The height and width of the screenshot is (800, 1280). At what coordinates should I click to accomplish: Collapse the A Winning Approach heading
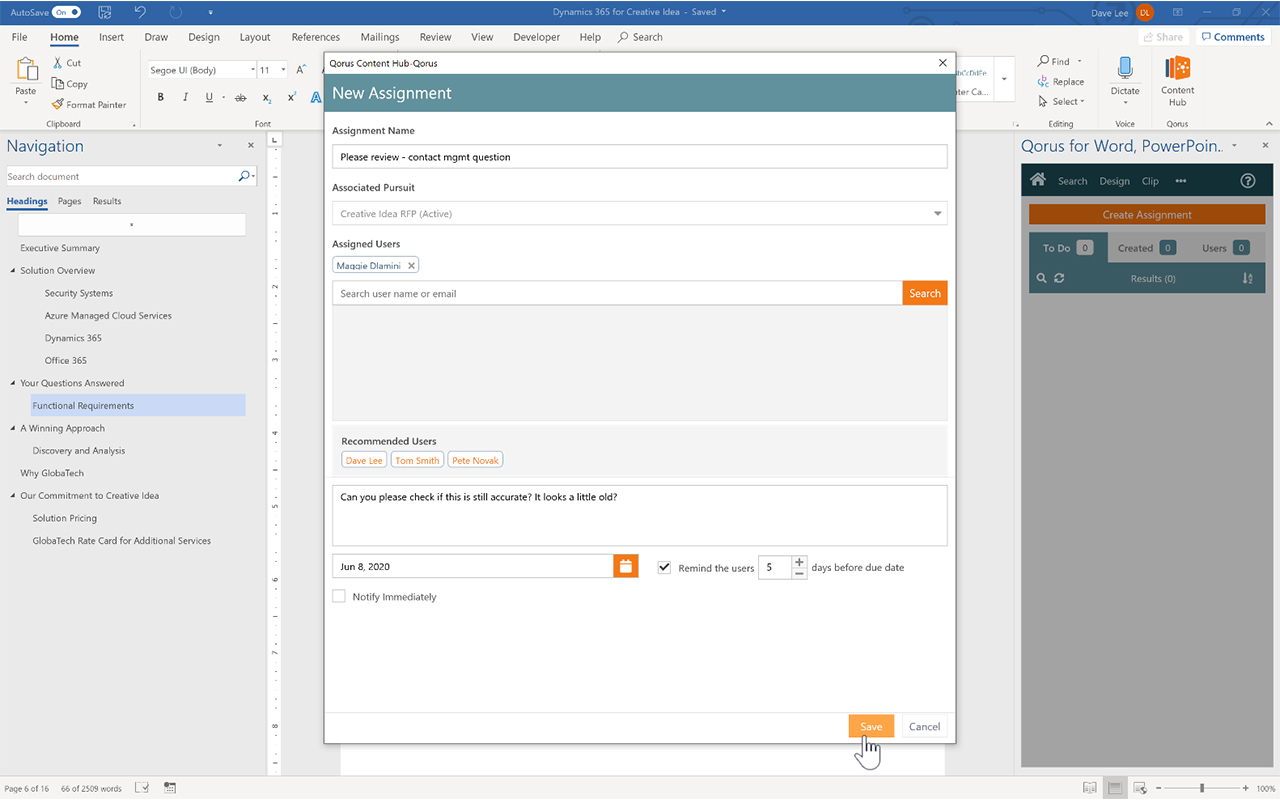point(12,428)
